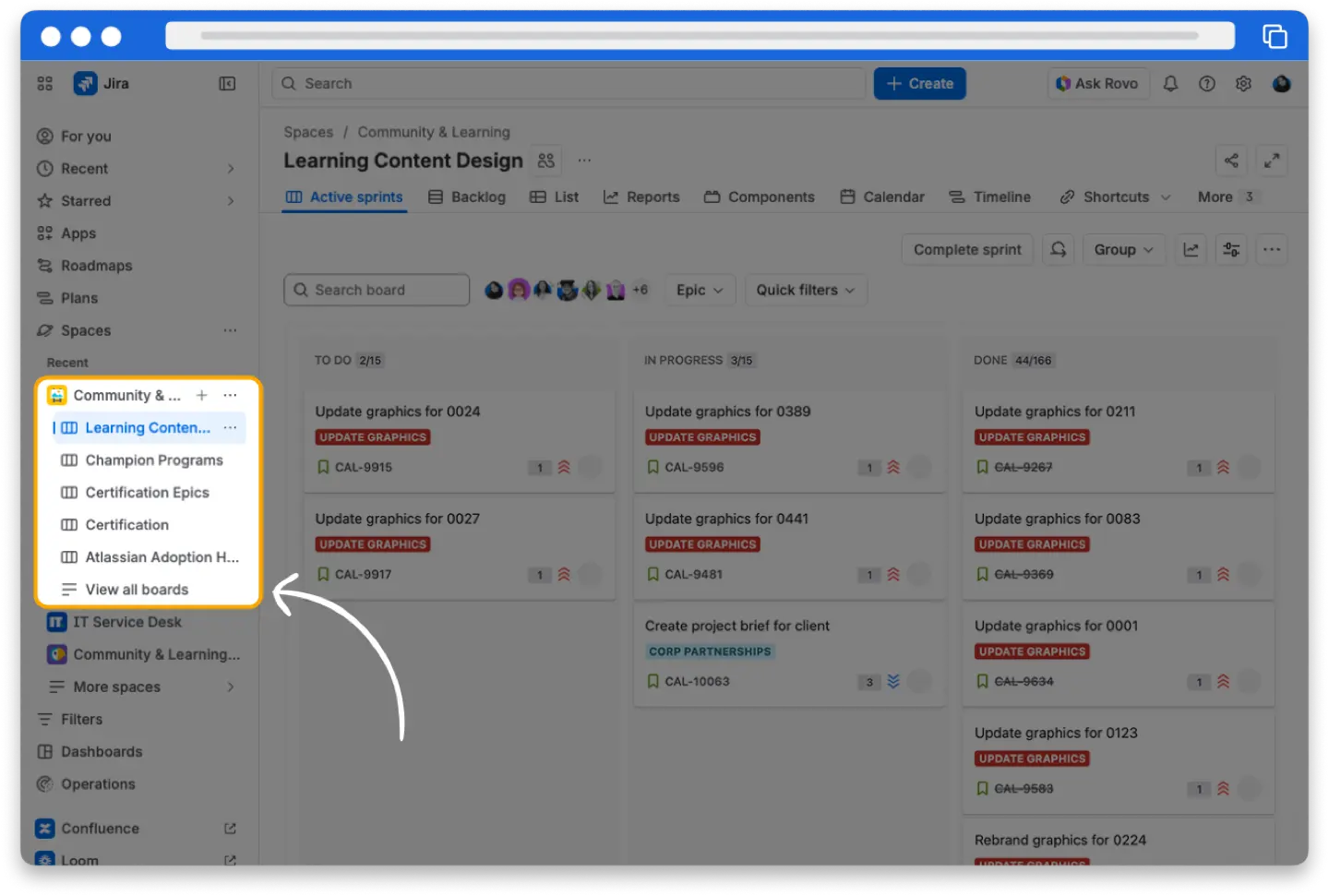The height and width of the screenshot is (896, 1329).
Task: Click the Ask Rovo button
Action: 1098,84
